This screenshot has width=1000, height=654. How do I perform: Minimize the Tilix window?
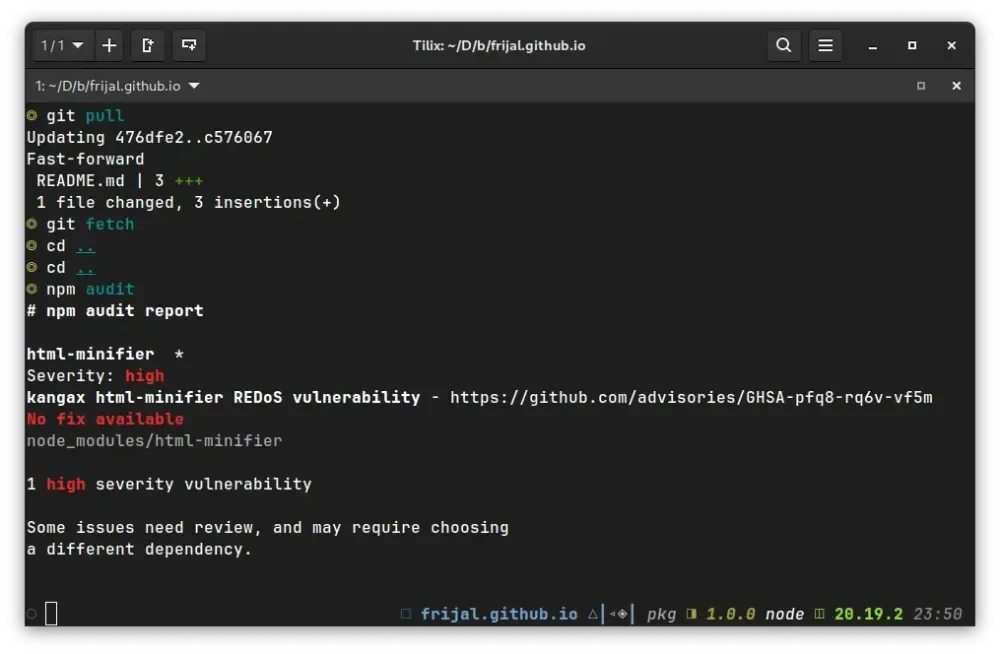click(x=872, y=46)
